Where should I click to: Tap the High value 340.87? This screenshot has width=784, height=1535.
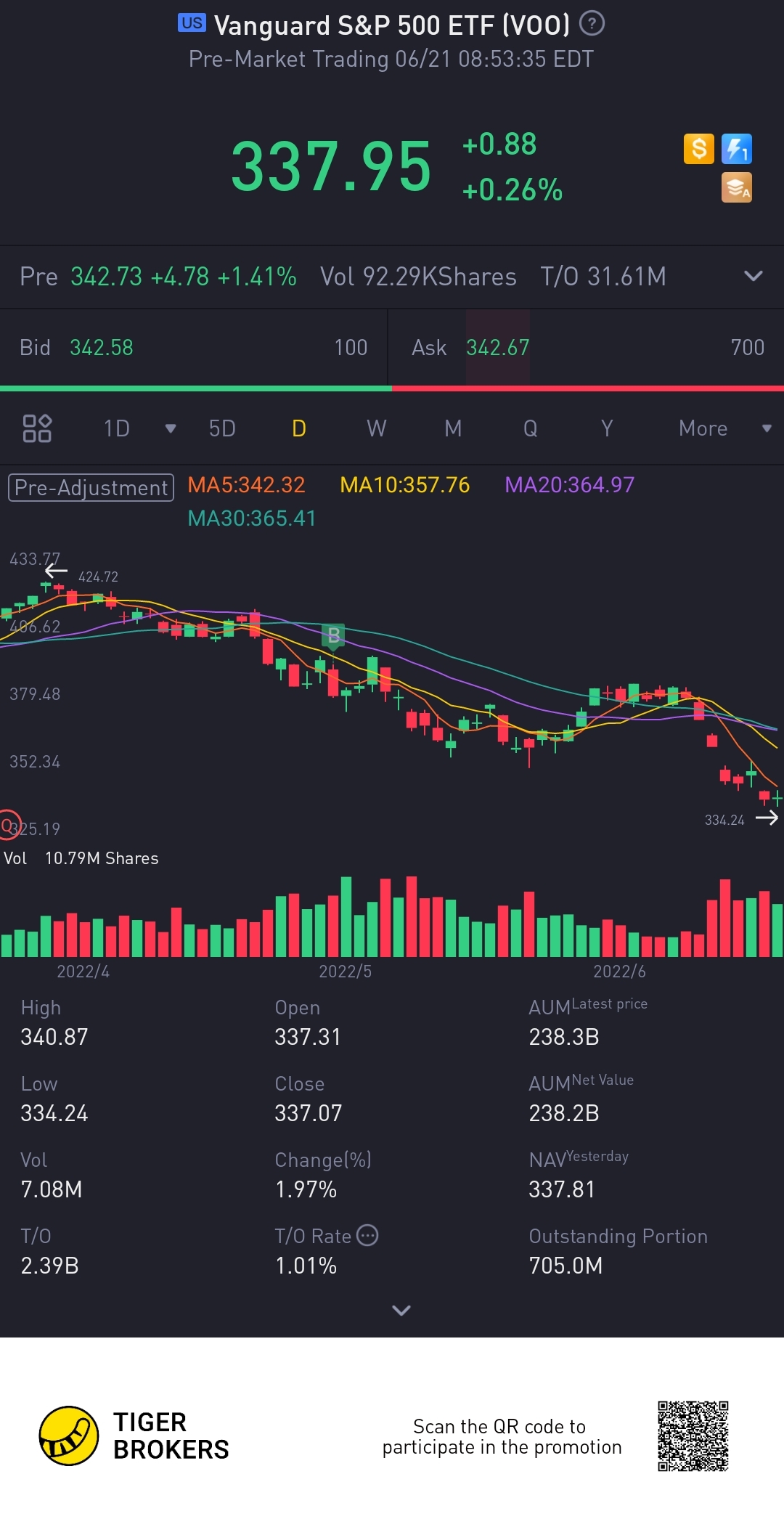[54, 1037]
